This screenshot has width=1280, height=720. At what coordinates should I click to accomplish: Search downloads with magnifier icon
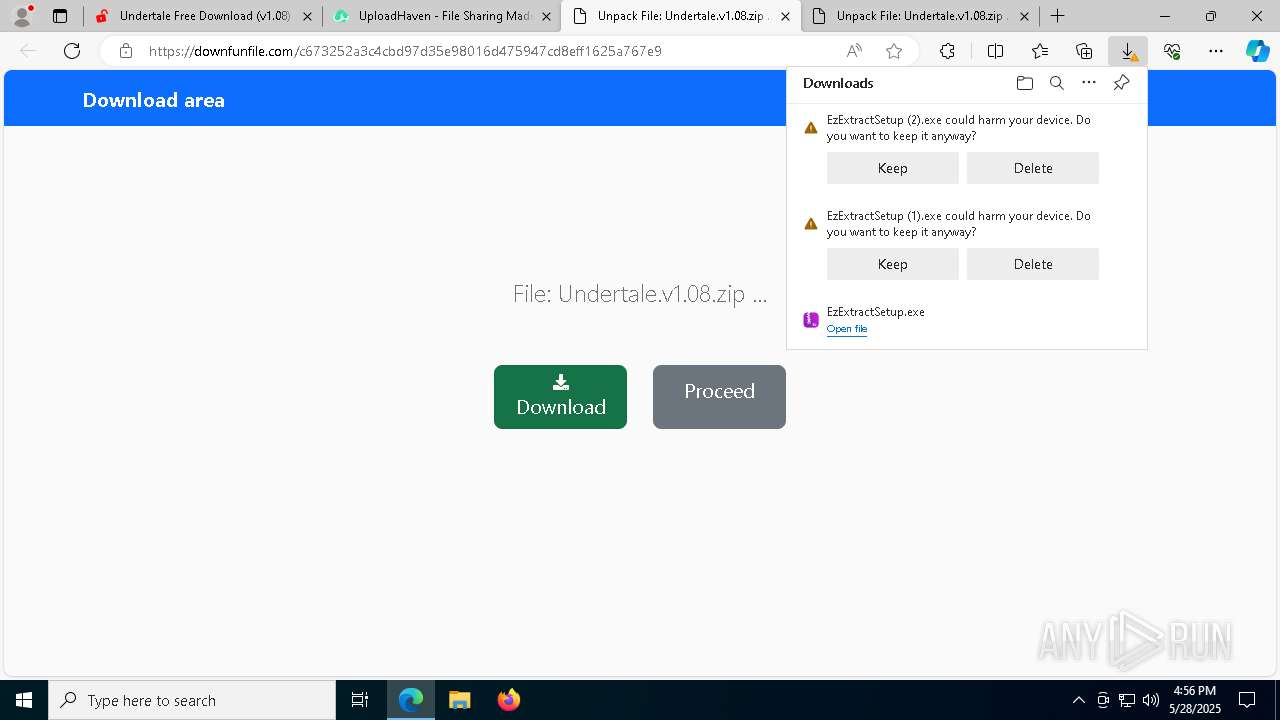pyautogui.click(x=1056, y=83)
